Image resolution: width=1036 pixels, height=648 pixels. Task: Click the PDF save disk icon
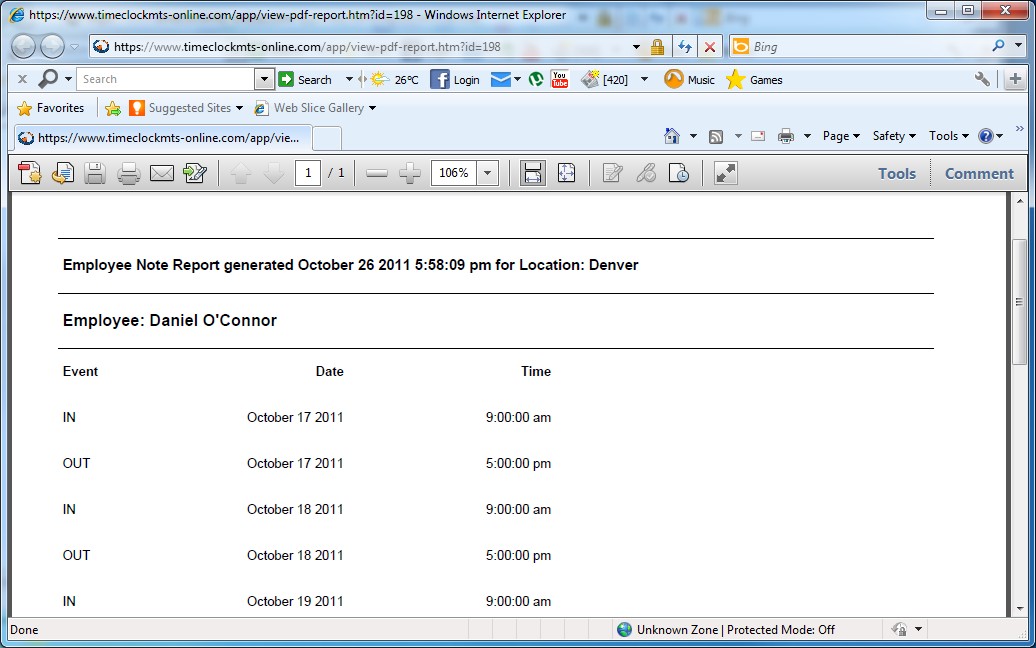click(x=95, y=174)
